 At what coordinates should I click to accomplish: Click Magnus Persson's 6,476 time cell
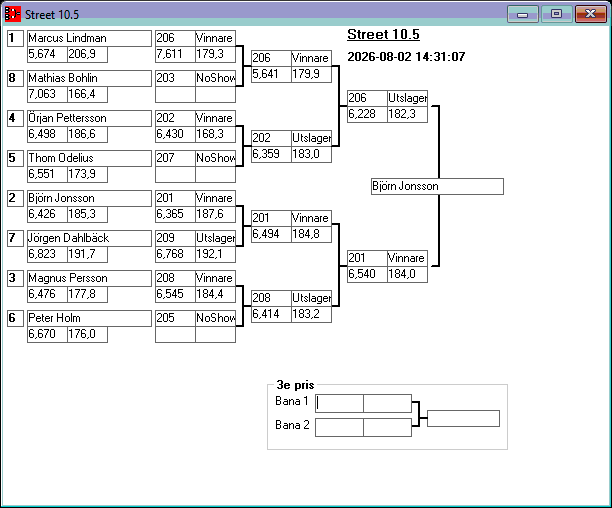[x=47, y=294]
